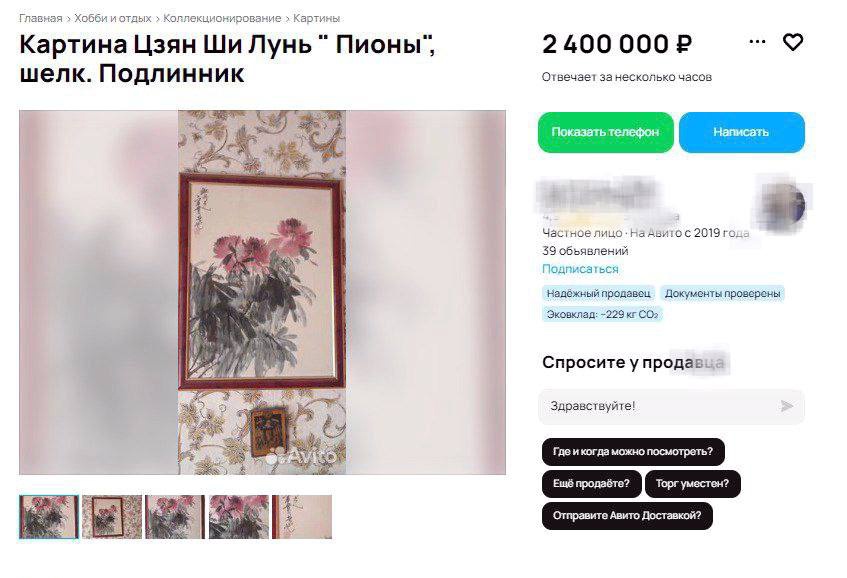Send message with the paper plane icon
Viewport: 847px width, 578px height.
(x=786, y=406)
